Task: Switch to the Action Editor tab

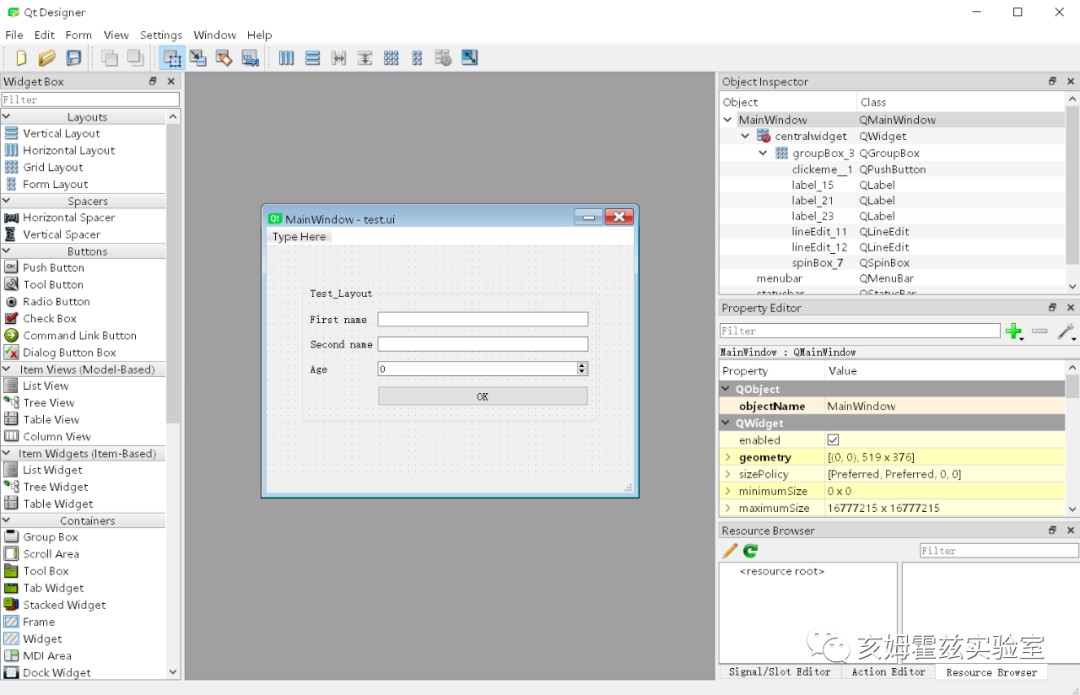Action: [889, 672]
